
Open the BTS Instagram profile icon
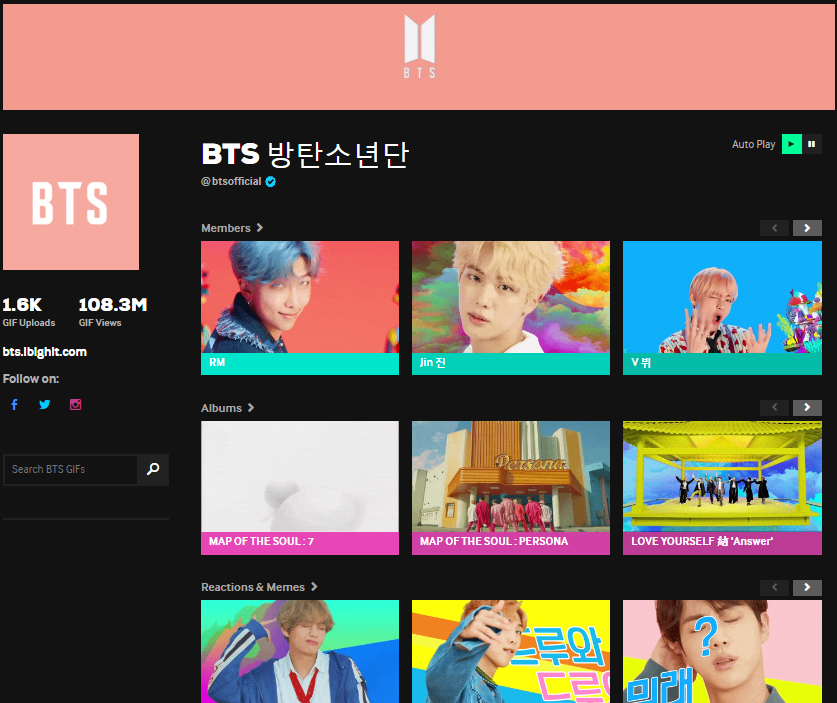click(75, 405)
